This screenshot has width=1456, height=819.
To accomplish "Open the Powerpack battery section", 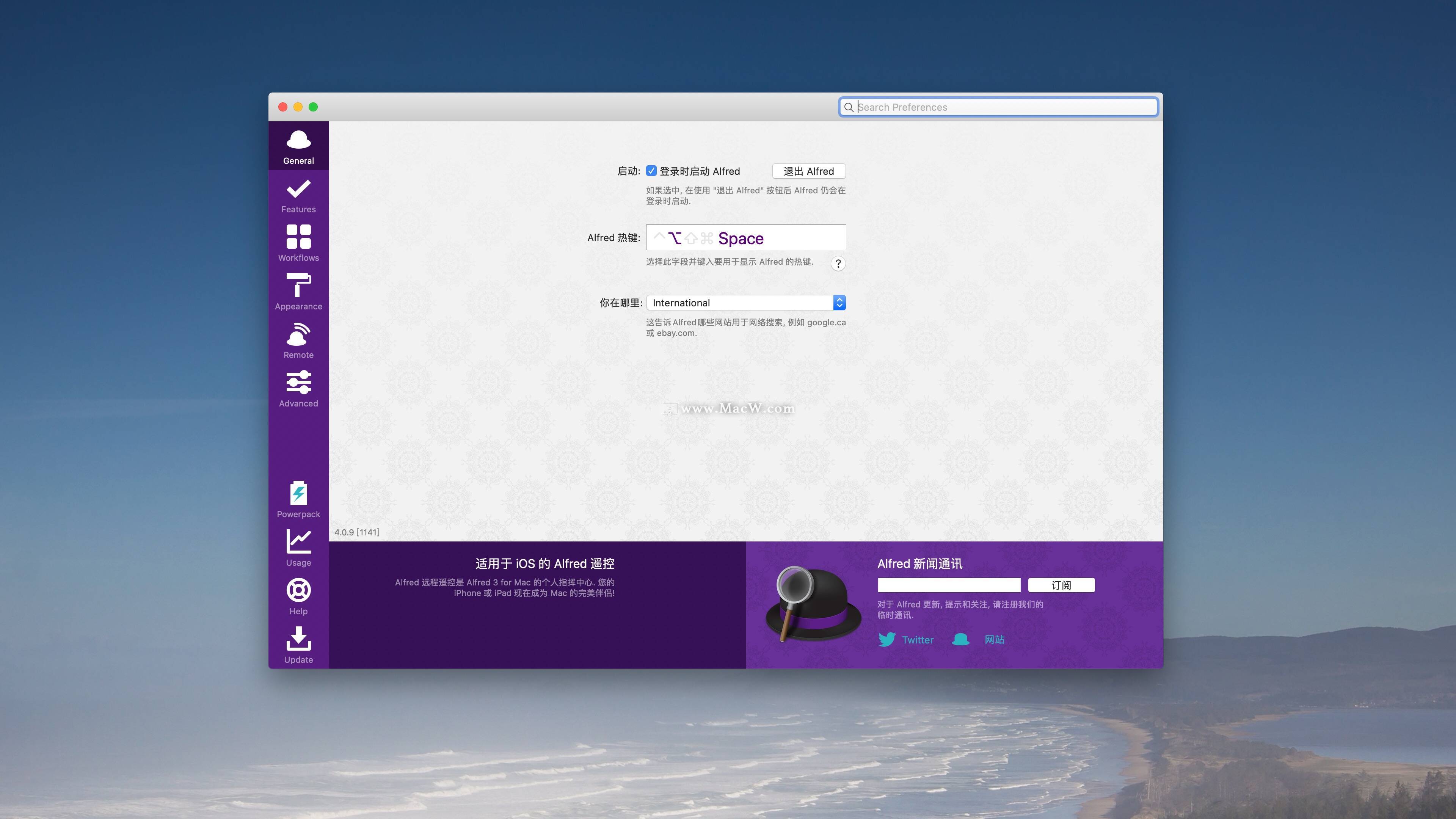I will click(x=298, y=500).
